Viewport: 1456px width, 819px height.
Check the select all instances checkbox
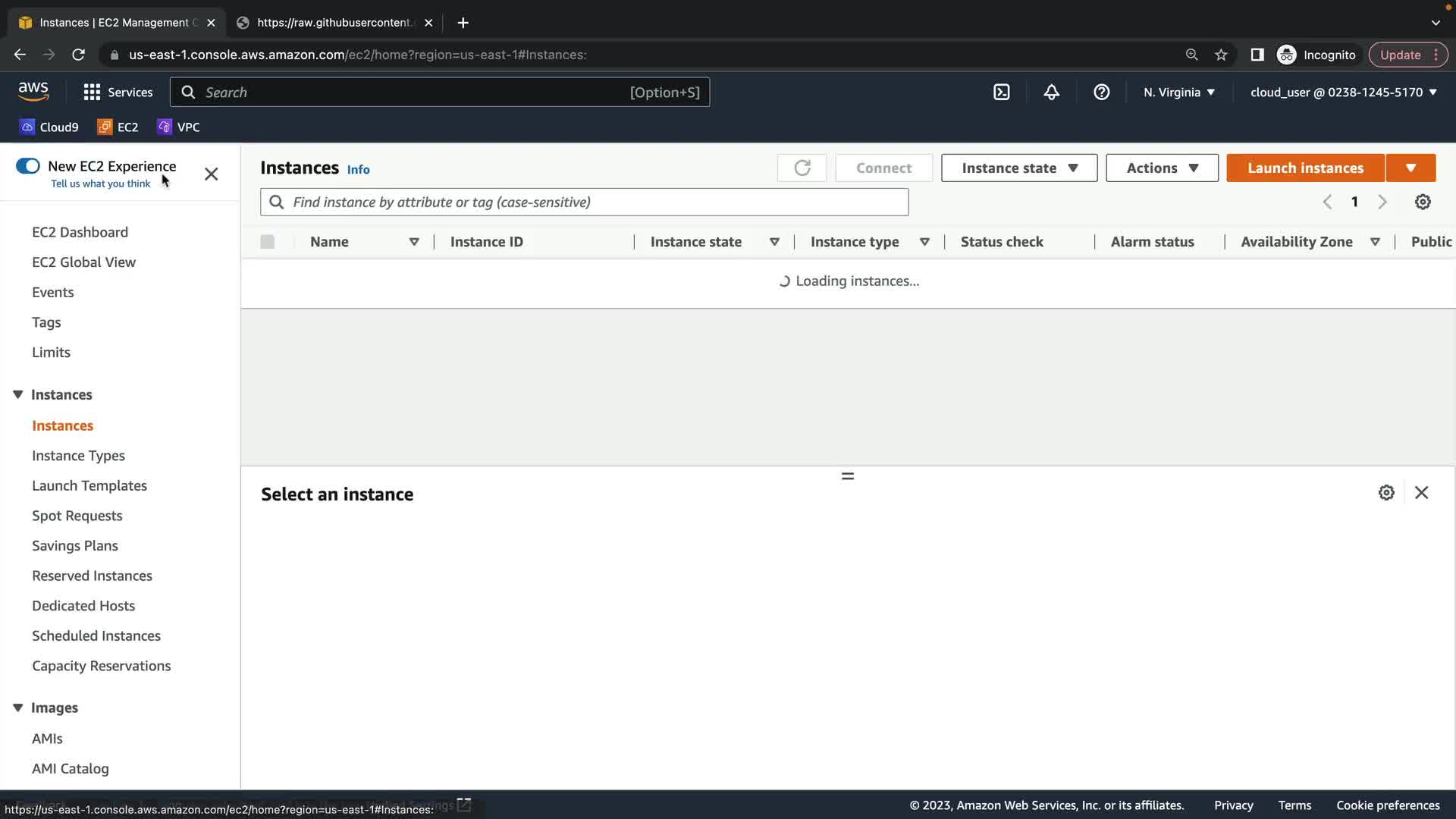pos(267,242)
